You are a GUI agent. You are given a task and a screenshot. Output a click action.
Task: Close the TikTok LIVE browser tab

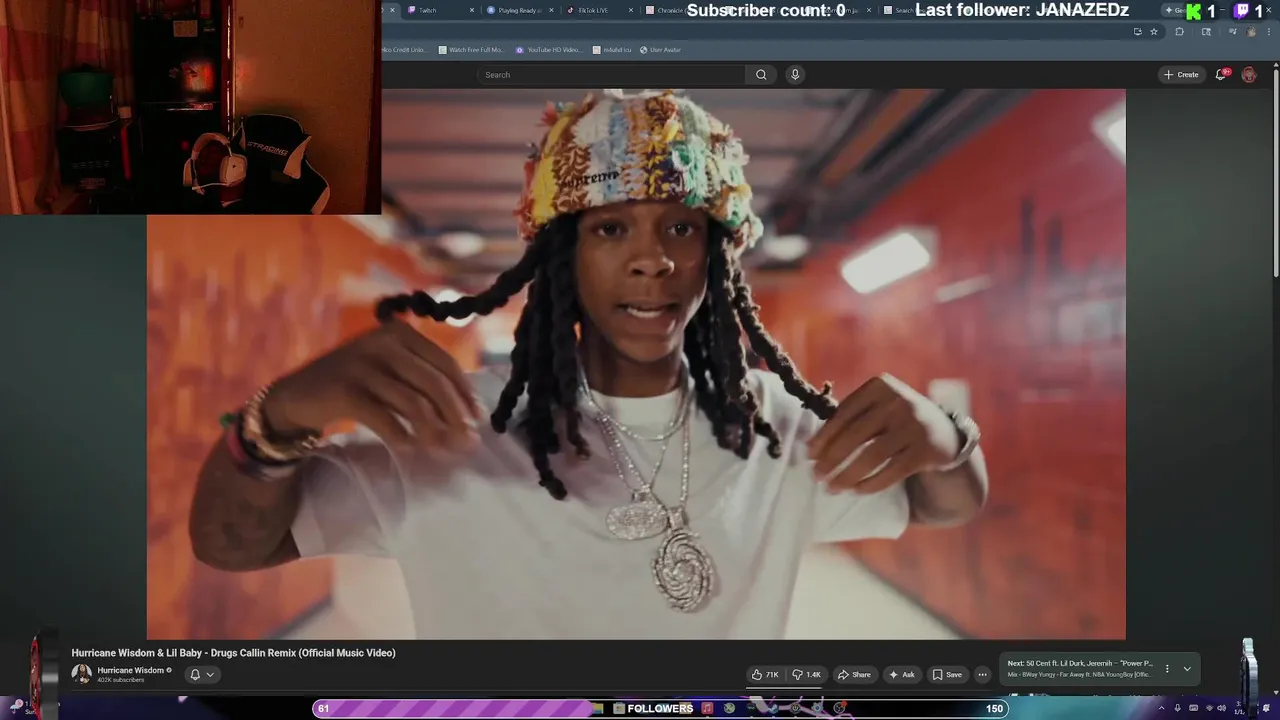(631, 10)
